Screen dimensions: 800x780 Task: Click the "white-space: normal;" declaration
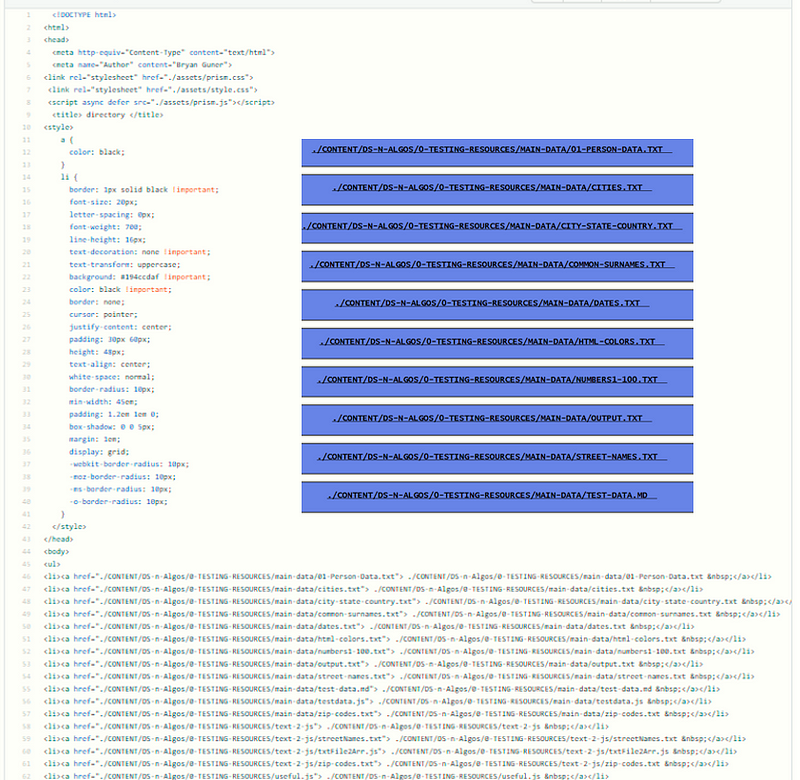pos(112,377)
